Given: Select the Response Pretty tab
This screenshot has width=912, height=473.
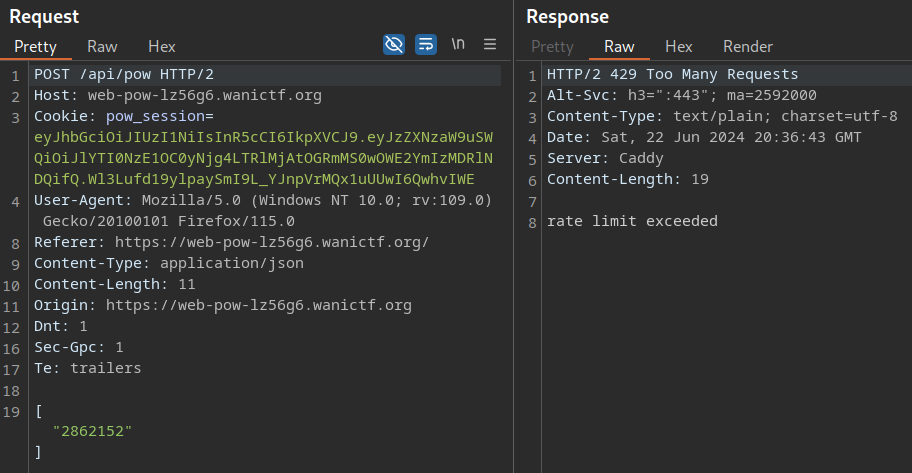Looking at the screenshot, I should 552,46.
